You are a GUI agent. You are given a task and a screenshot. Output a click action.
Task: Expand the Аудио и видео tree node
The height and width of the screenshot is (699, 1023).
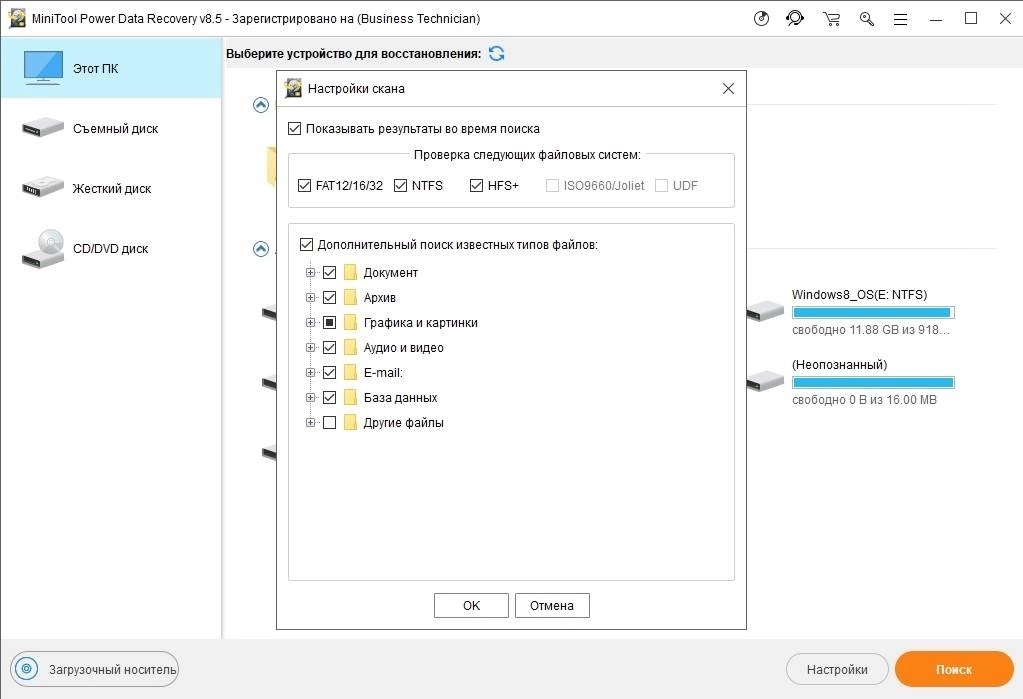point(311,347)
